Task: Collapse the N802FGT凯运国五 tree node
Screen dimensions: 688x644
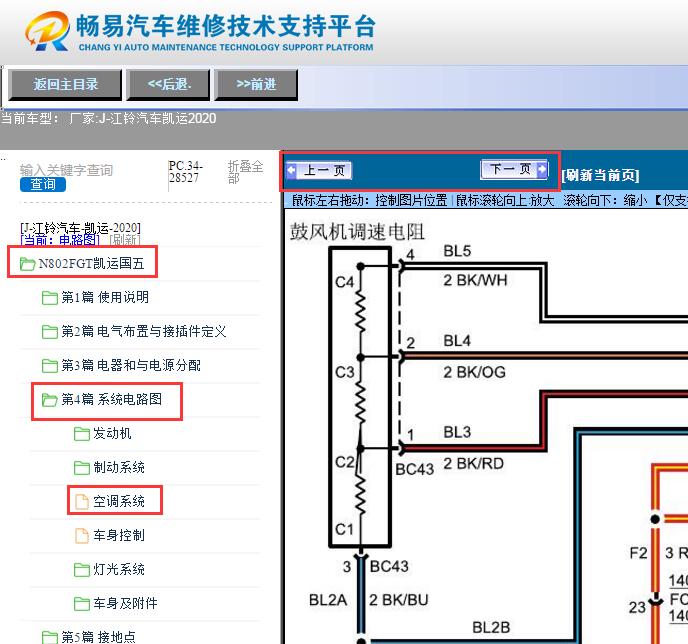Action: pos(91,263)
